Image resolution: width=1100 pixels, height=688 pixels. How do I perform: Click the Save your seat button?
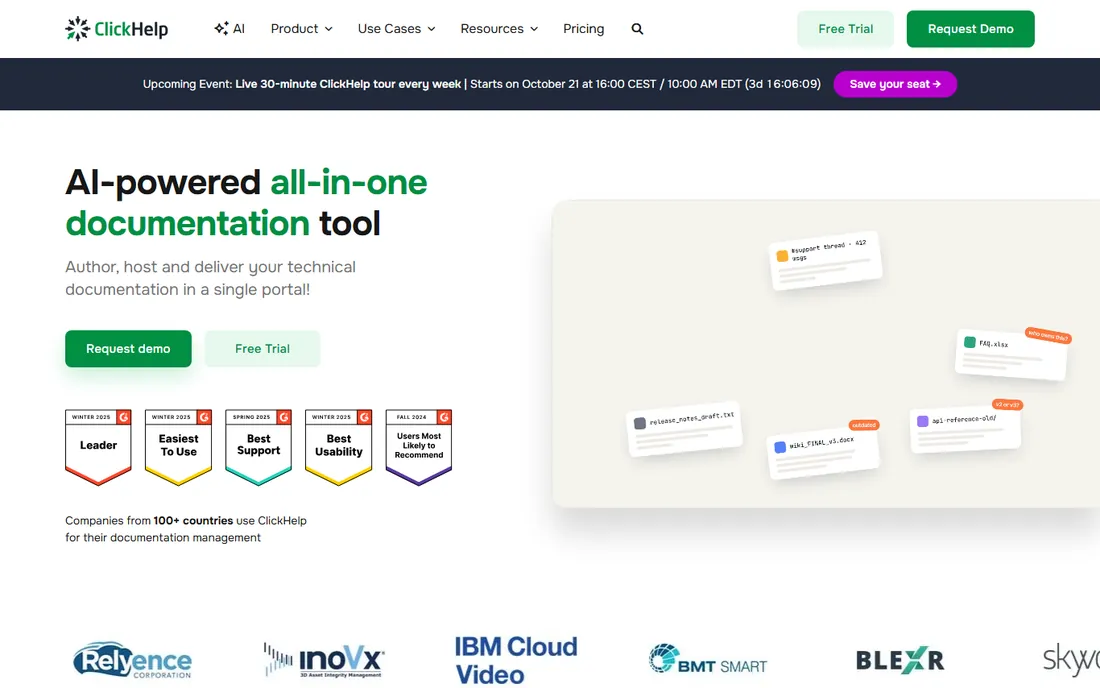tap(895, 84)
